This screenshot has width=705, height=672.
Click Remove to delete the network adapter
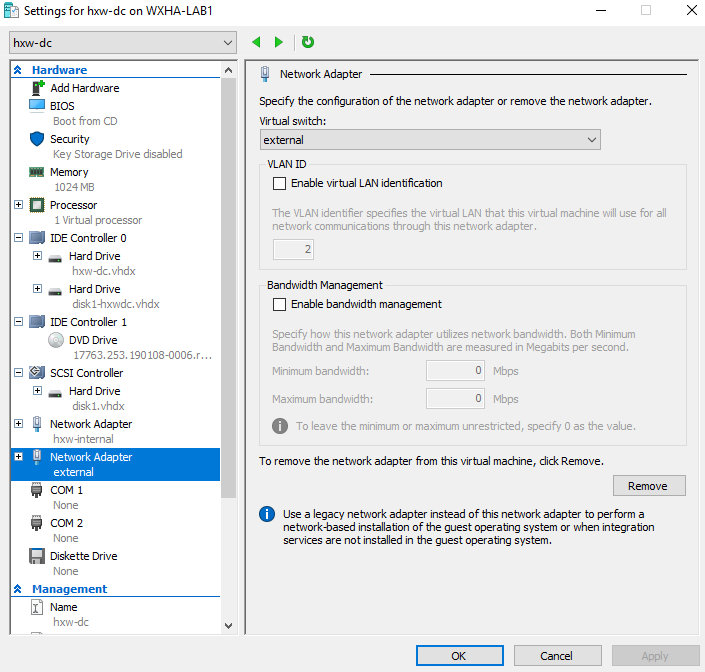click(x=649, y=486)
